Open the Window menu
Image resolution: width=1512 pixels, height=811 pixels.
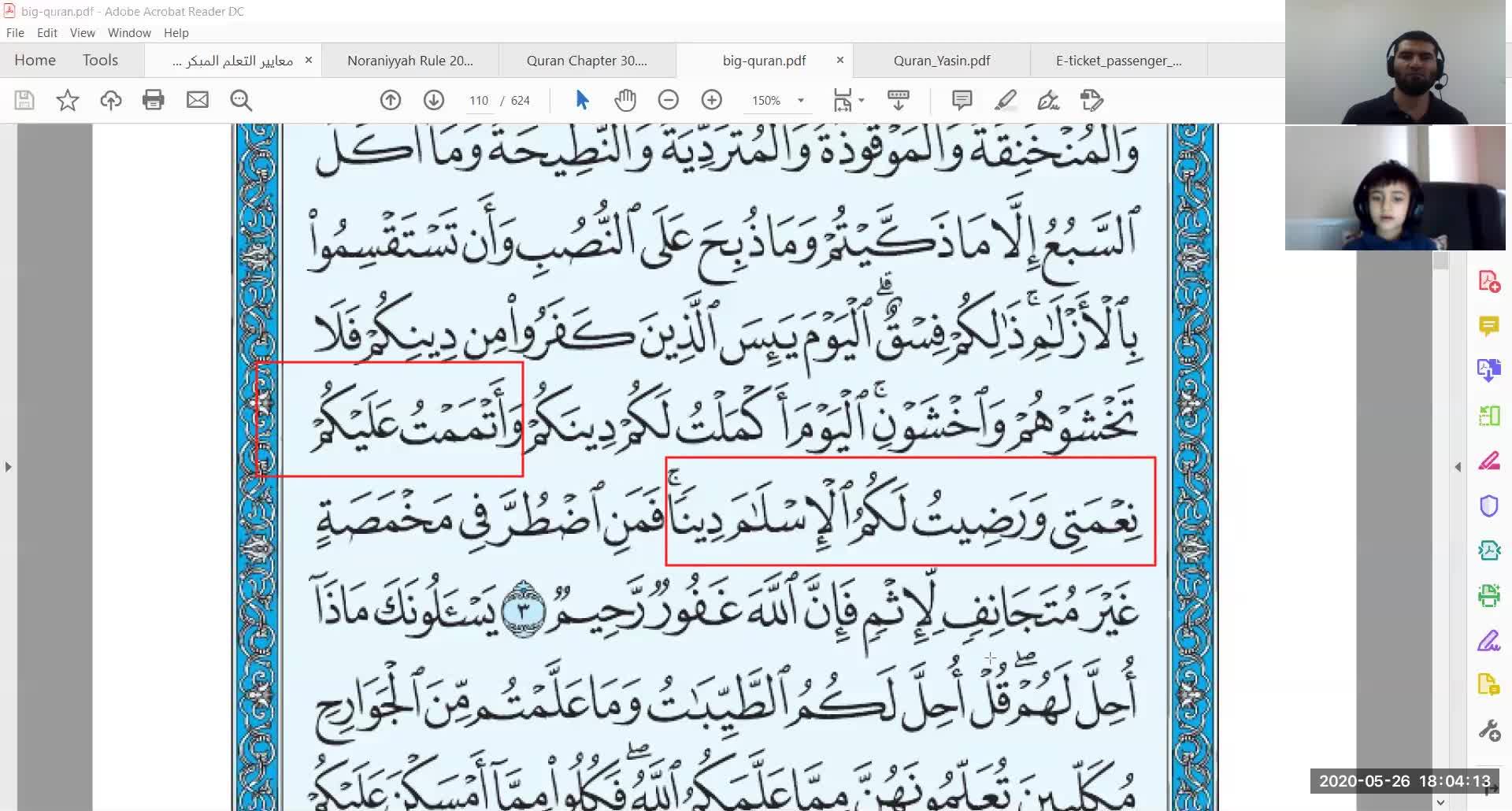coord(129,33)
